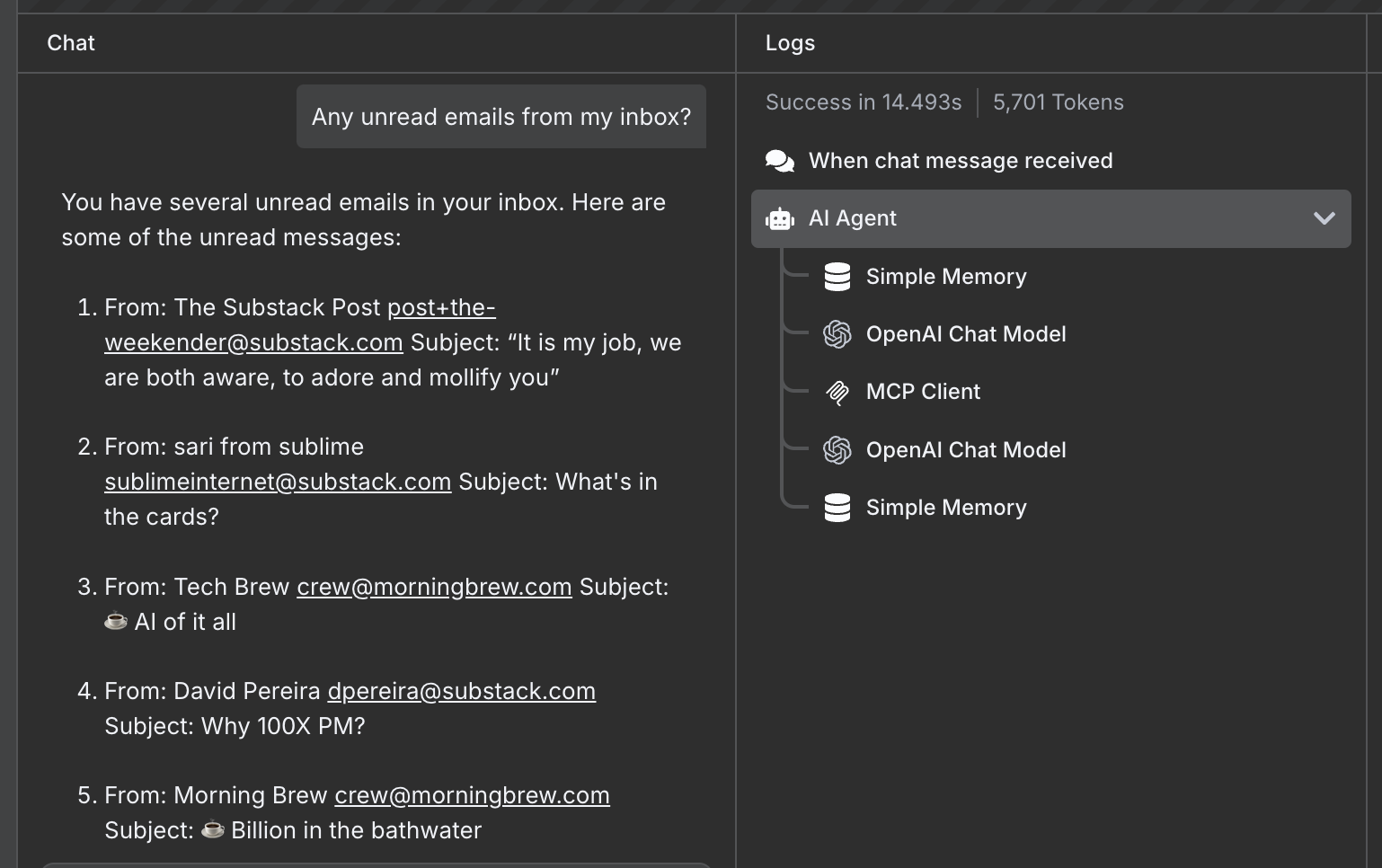Screen dimensions: 1382x868
Task: Click the user's unread emails question bubble
Action: point(501,117)
